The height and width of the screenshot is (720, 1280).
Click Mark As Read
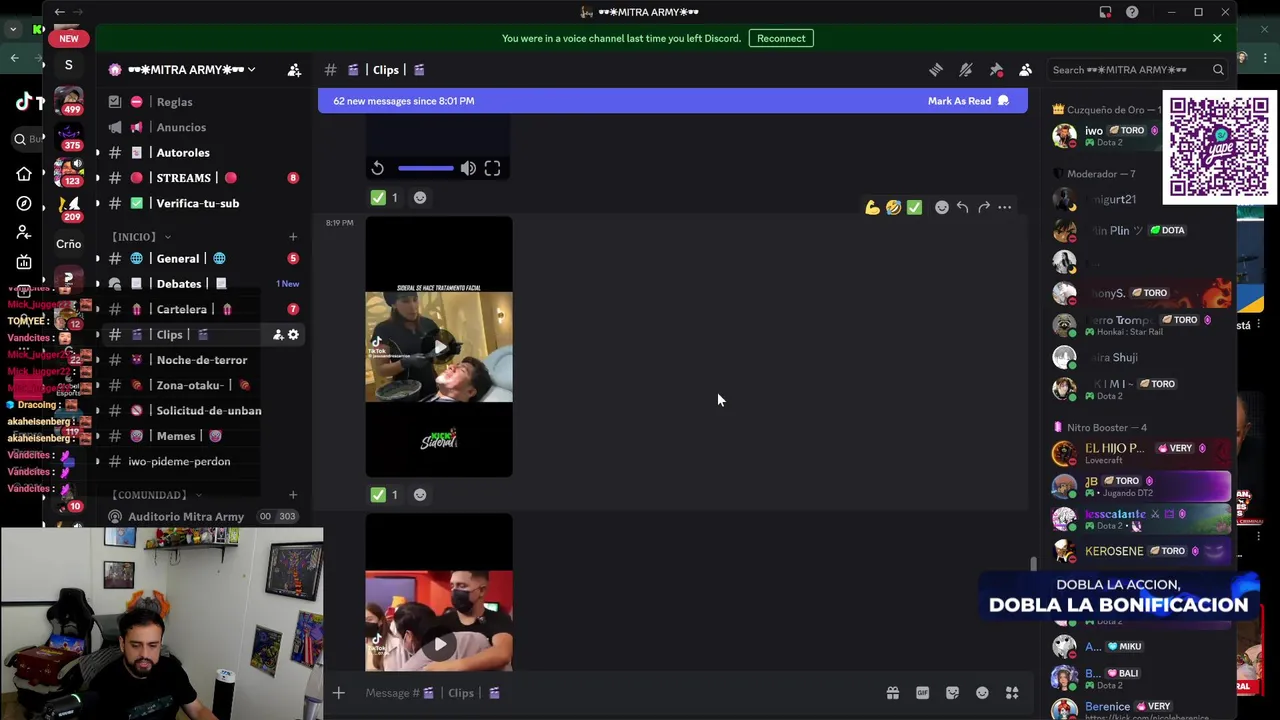click(969, 101)
